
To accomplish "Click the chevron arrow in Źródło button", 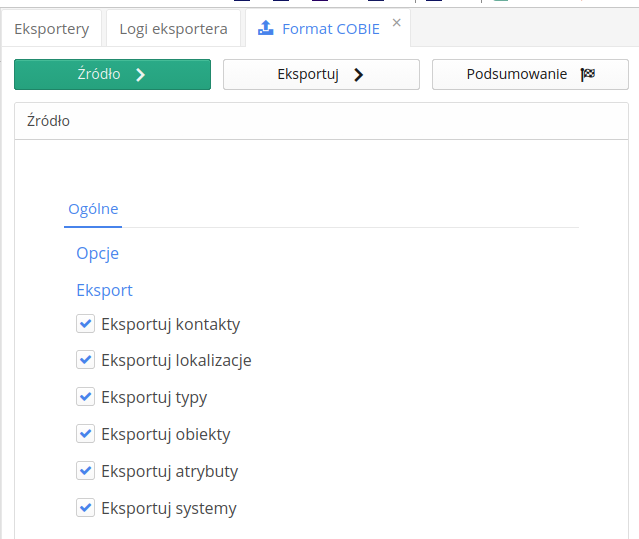I will point(140,74).
